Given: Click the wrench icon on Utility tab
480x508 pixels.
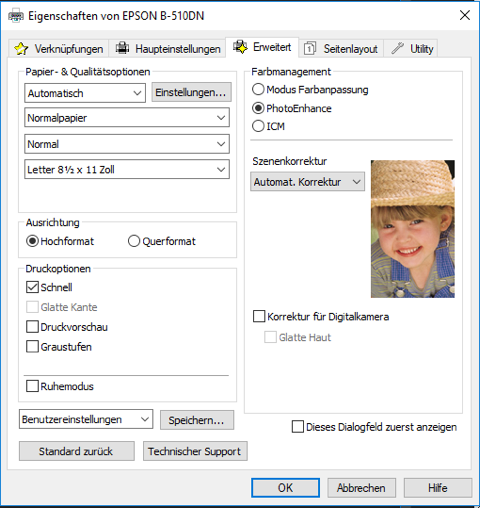Looking at the screenshot, I should 397,49.
